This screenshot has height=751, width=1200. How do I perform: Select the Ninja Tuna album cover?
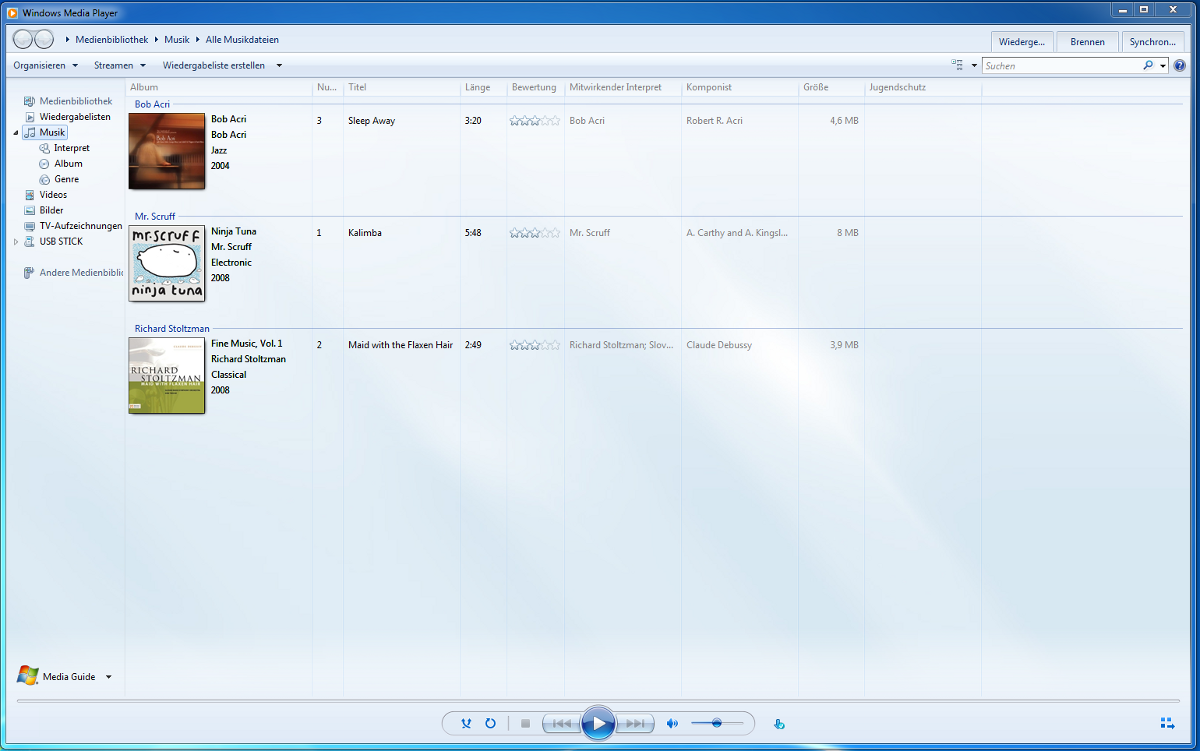[167, 263]
